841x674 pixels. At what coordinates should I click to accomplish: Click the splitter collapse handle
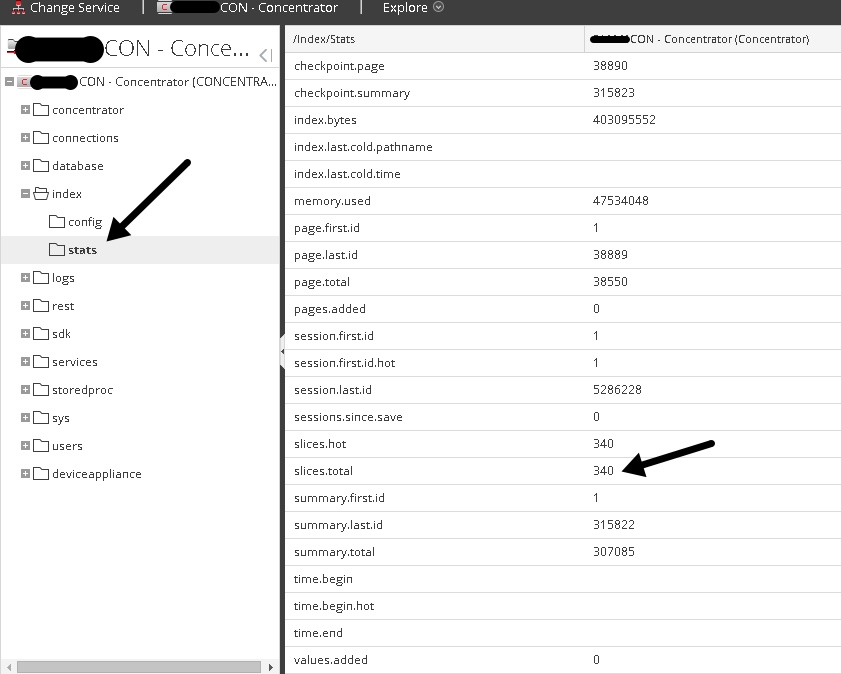282,351
